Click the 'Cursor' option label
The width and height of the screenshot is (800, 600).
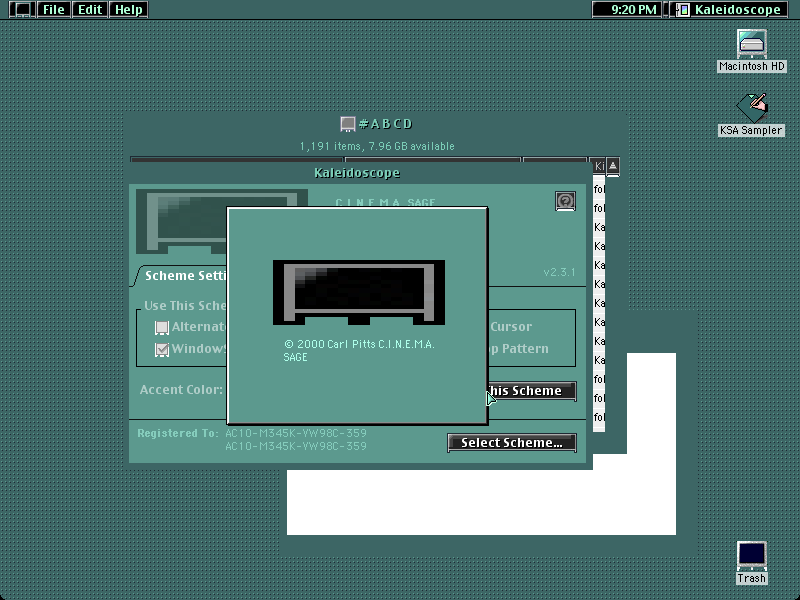(511, 327)
